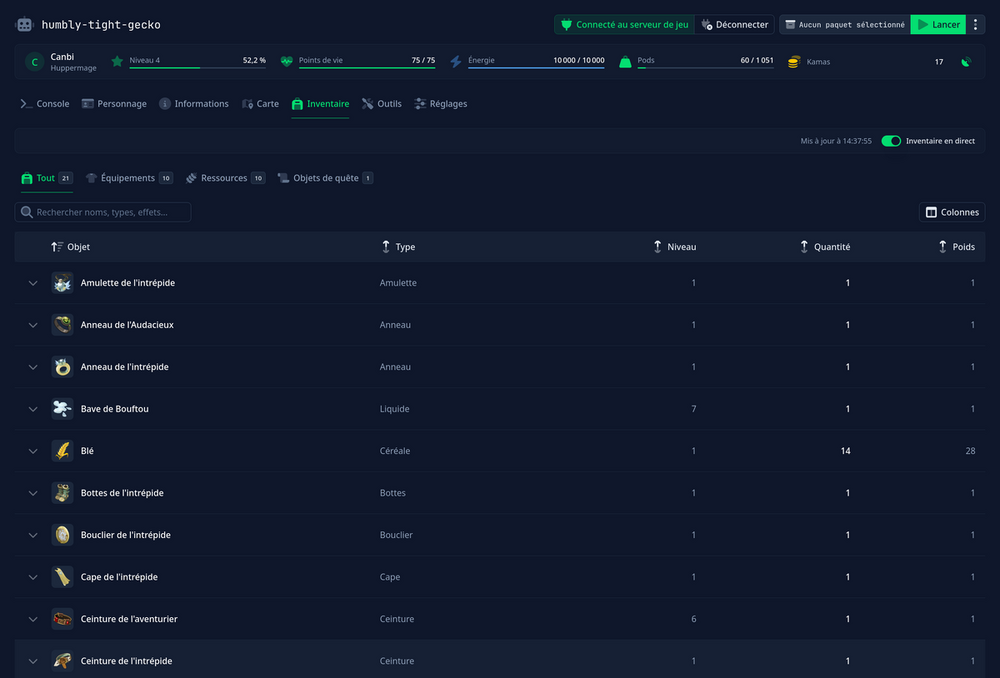Click the Bave de Bouftou item icon
1000x678 pixels.
click(62, 409)
